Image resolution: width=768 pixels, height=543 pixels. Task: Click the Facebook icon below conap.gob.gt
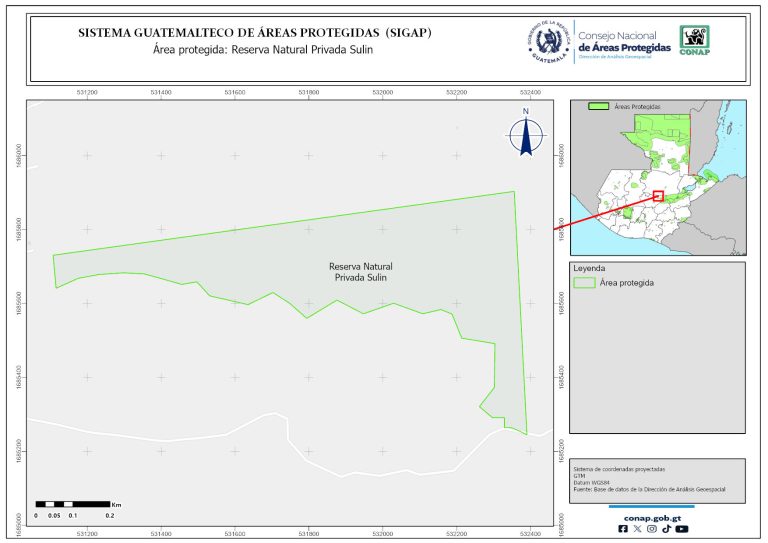624,529
